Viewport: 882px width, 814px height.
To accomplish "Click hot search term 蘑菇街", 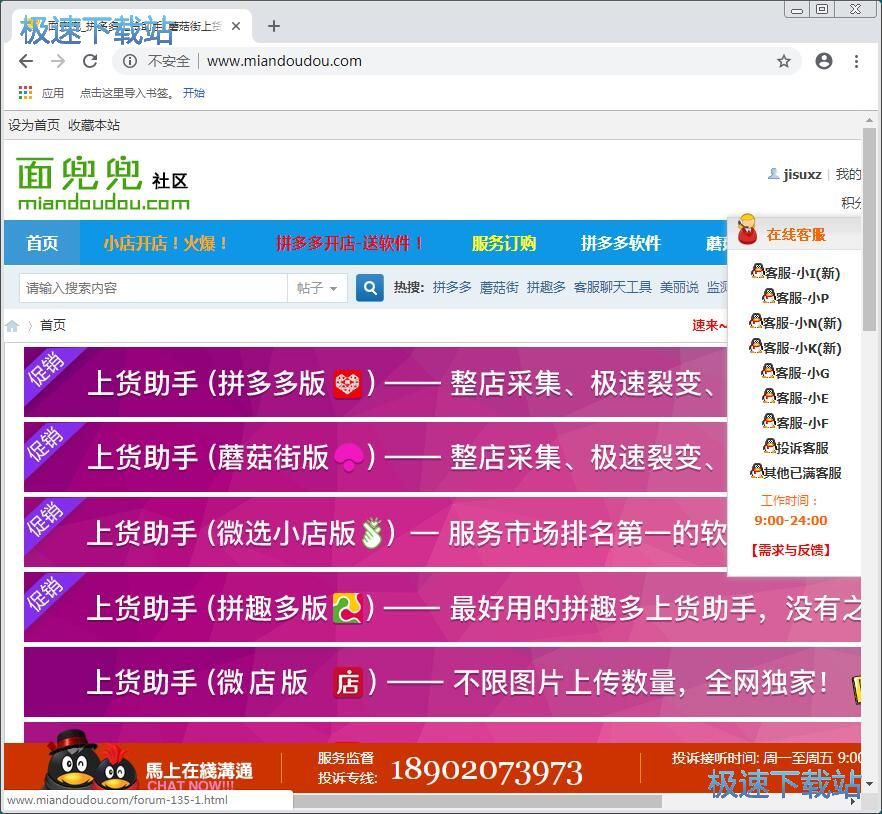I will (x=499, y=287).
